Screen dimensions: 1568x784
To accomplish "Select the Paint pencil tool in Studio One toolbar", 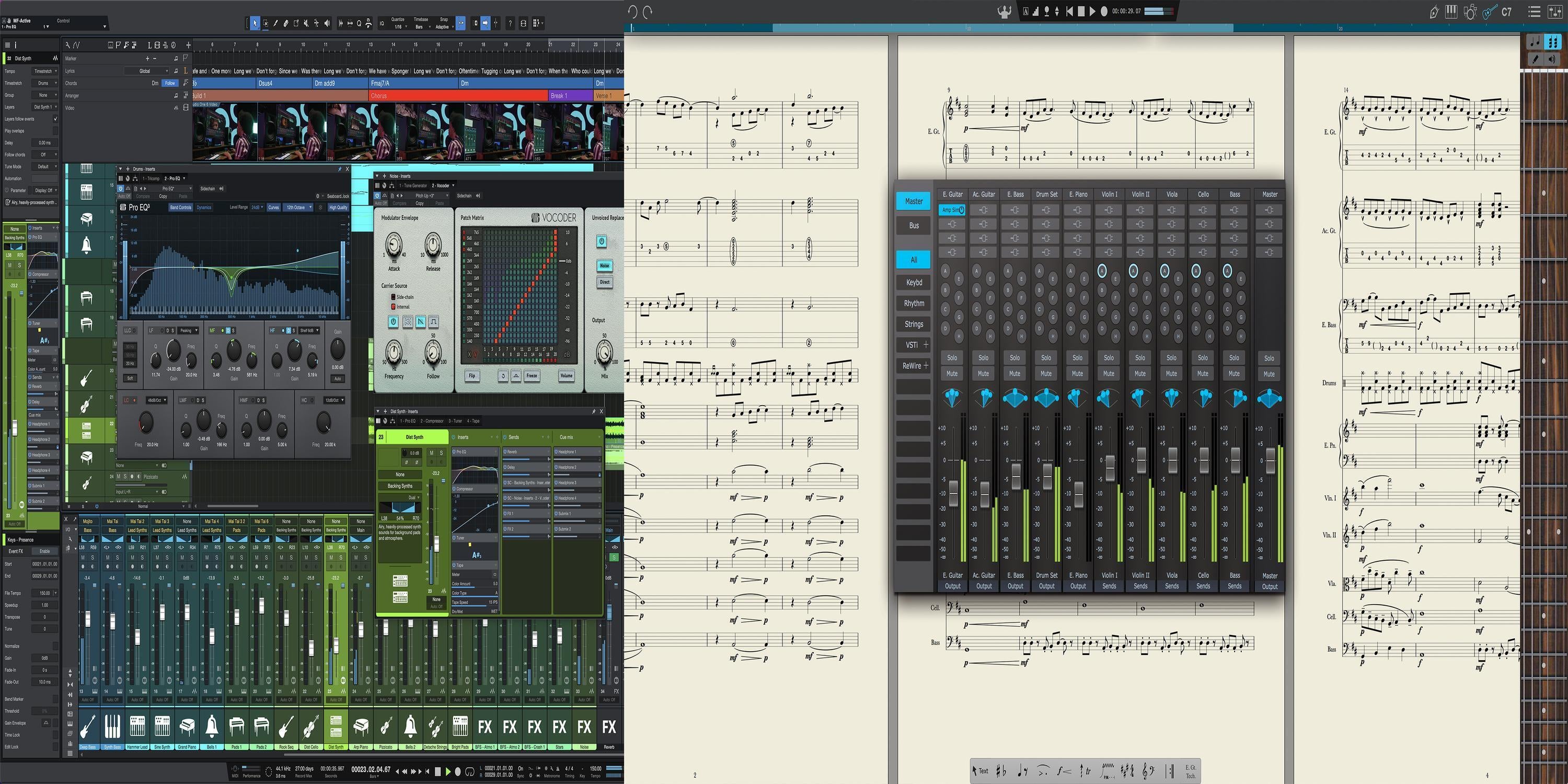I will coord(276,23).
